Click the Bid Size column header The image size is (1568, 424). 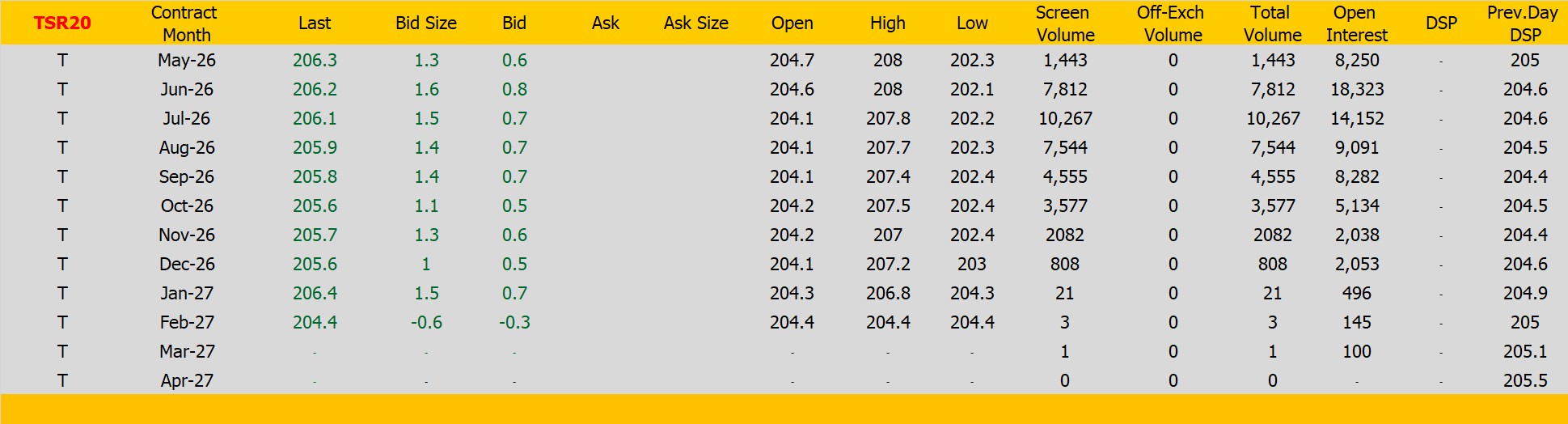[426, 23]
